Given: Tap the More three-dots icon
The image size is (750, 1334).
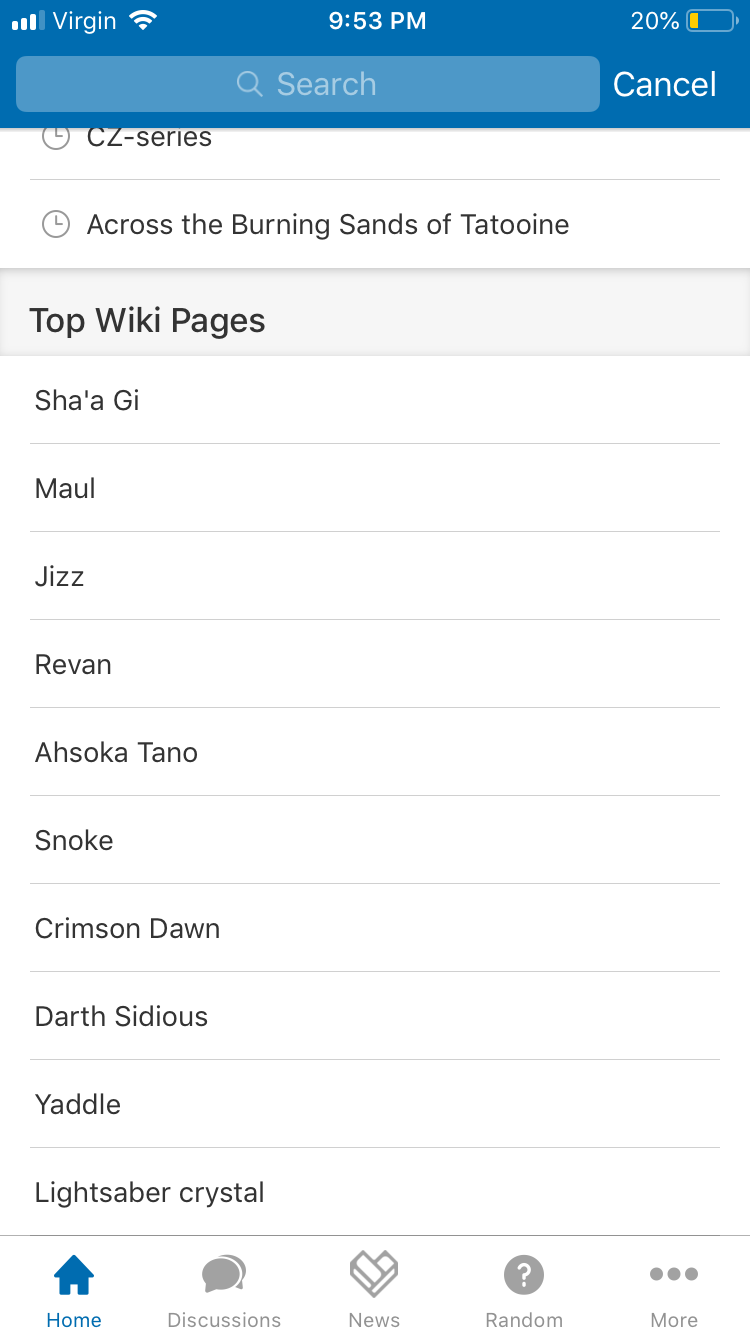Looking at the screenshot, I should pyautogui.click(x=674, y=1274).
